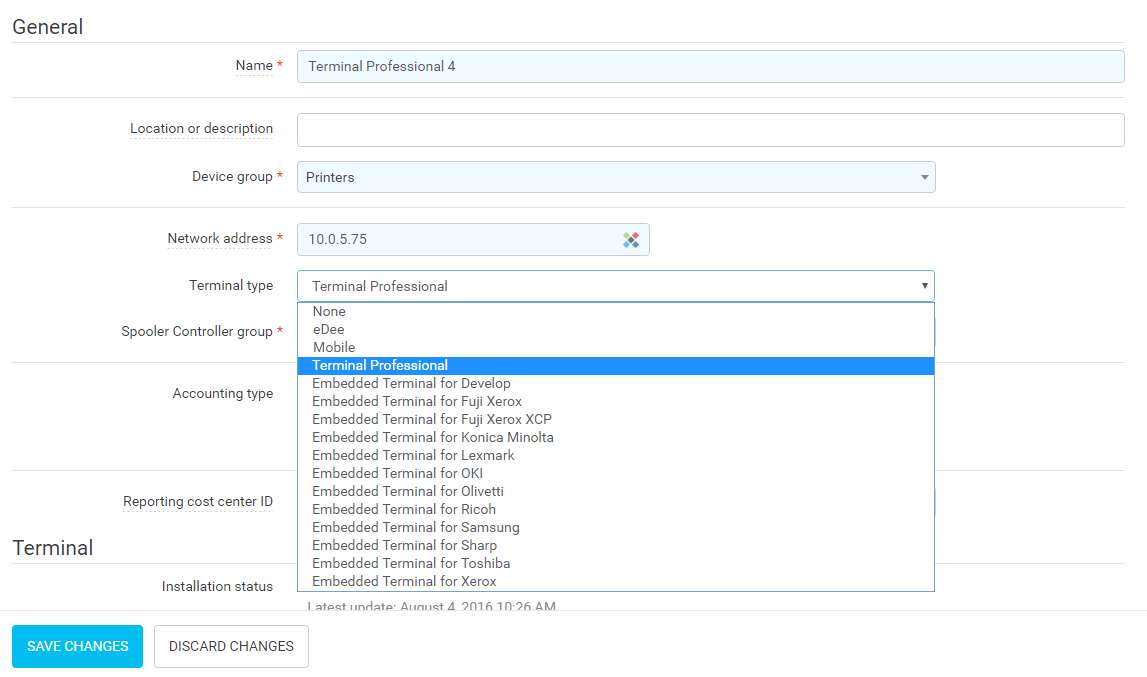Image resolution: width=1147 pixels, height=677 pixels.
Task: Pick Embedded Terminal for Ricoh
Action: click(404, 510)
